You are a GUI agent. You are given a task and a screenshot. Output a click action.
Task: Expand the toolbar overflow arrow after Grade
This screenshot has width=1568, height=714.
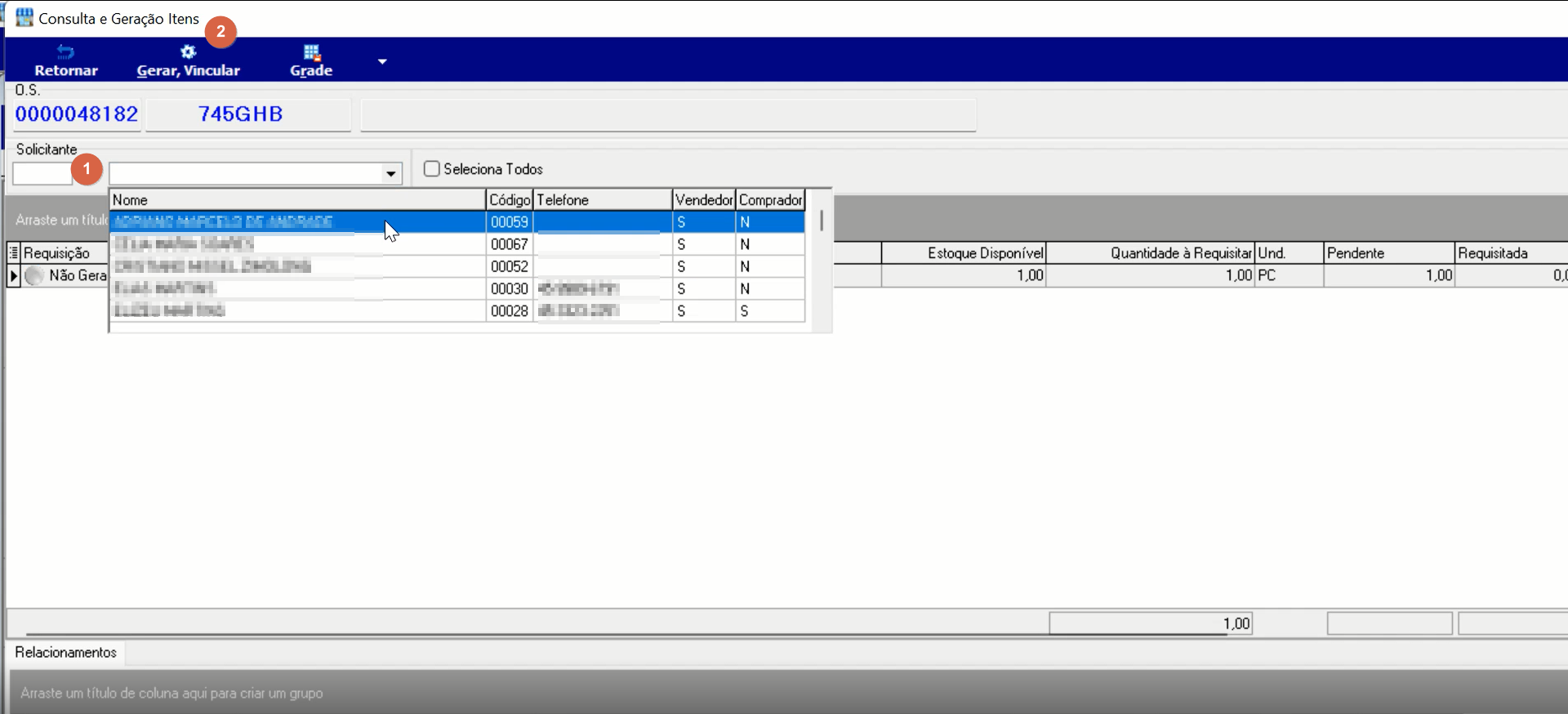point(381,61)
